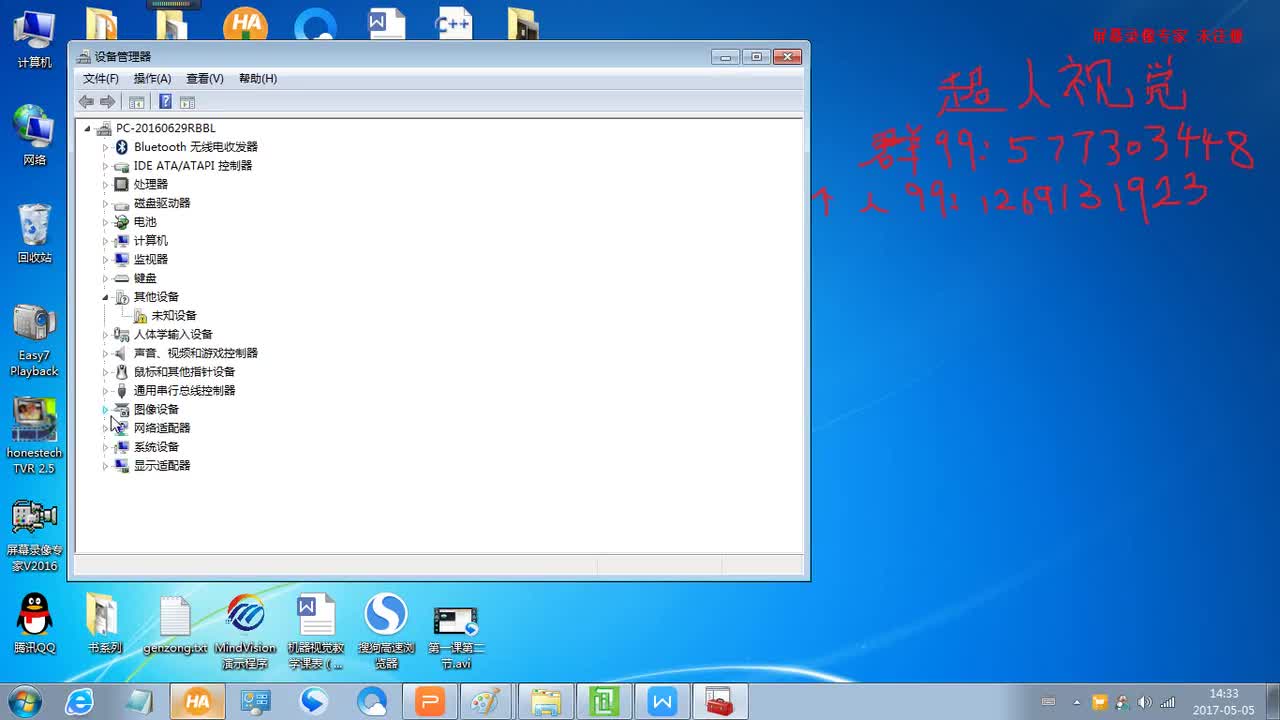Select the 鼠标和其他指针设备 mouse icon
Viewport: 1280px width, 720px height.
pyautogui.click(x=122, y=372)
